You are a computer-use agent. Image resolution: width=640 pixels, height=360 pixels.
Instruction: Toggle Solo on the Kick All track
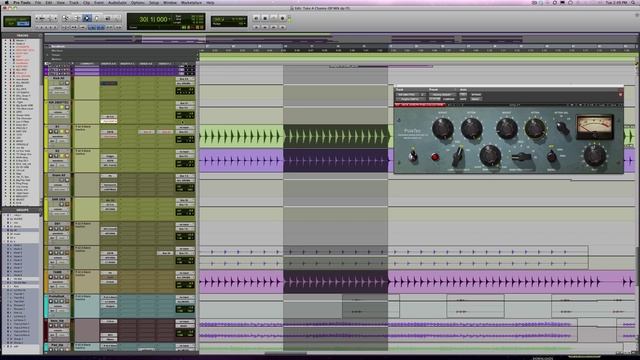[62, 83]
